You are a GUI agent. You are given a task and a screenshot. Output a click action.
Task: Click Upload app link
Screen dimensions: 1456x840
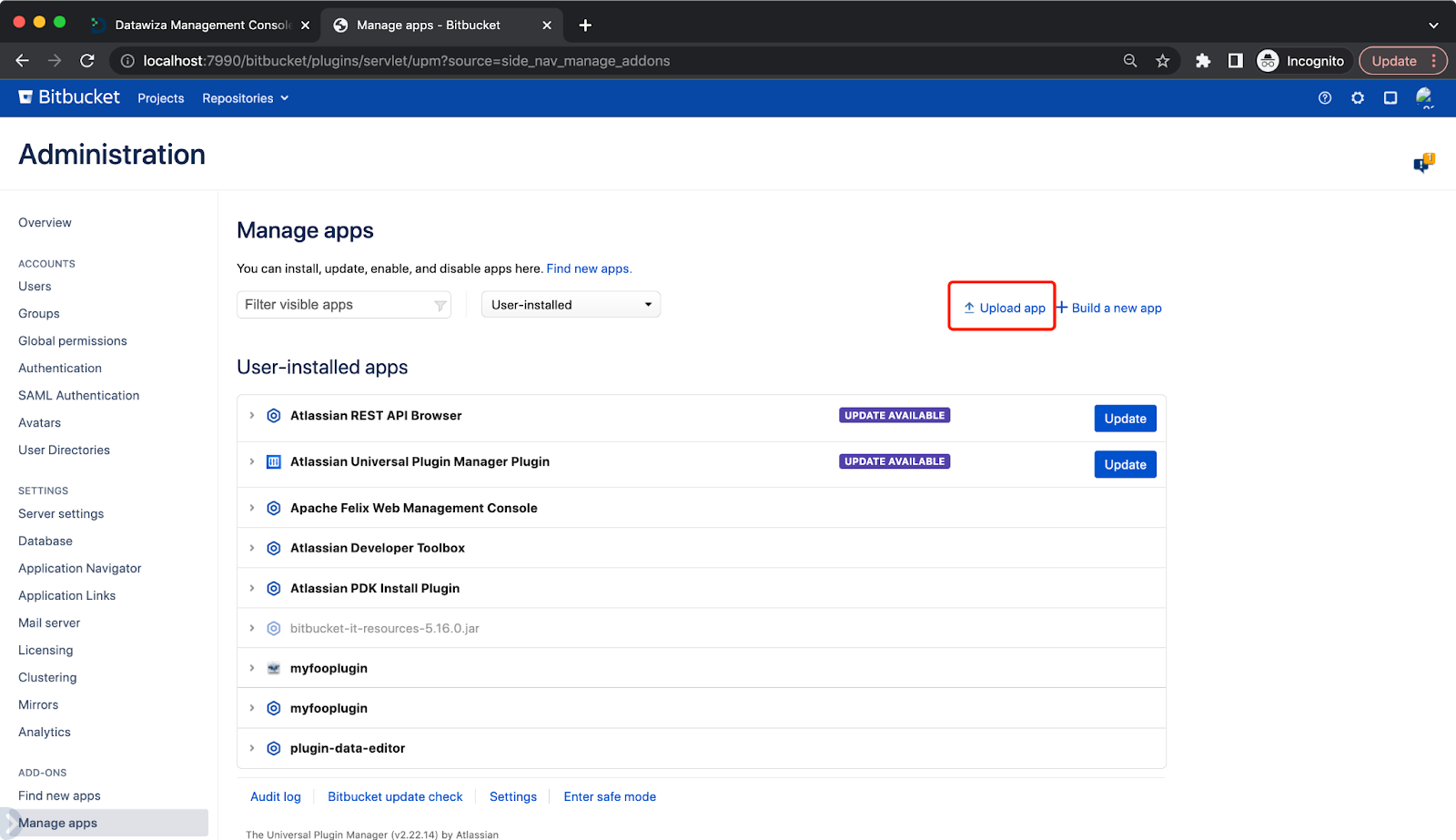(x=1005, y=308)
